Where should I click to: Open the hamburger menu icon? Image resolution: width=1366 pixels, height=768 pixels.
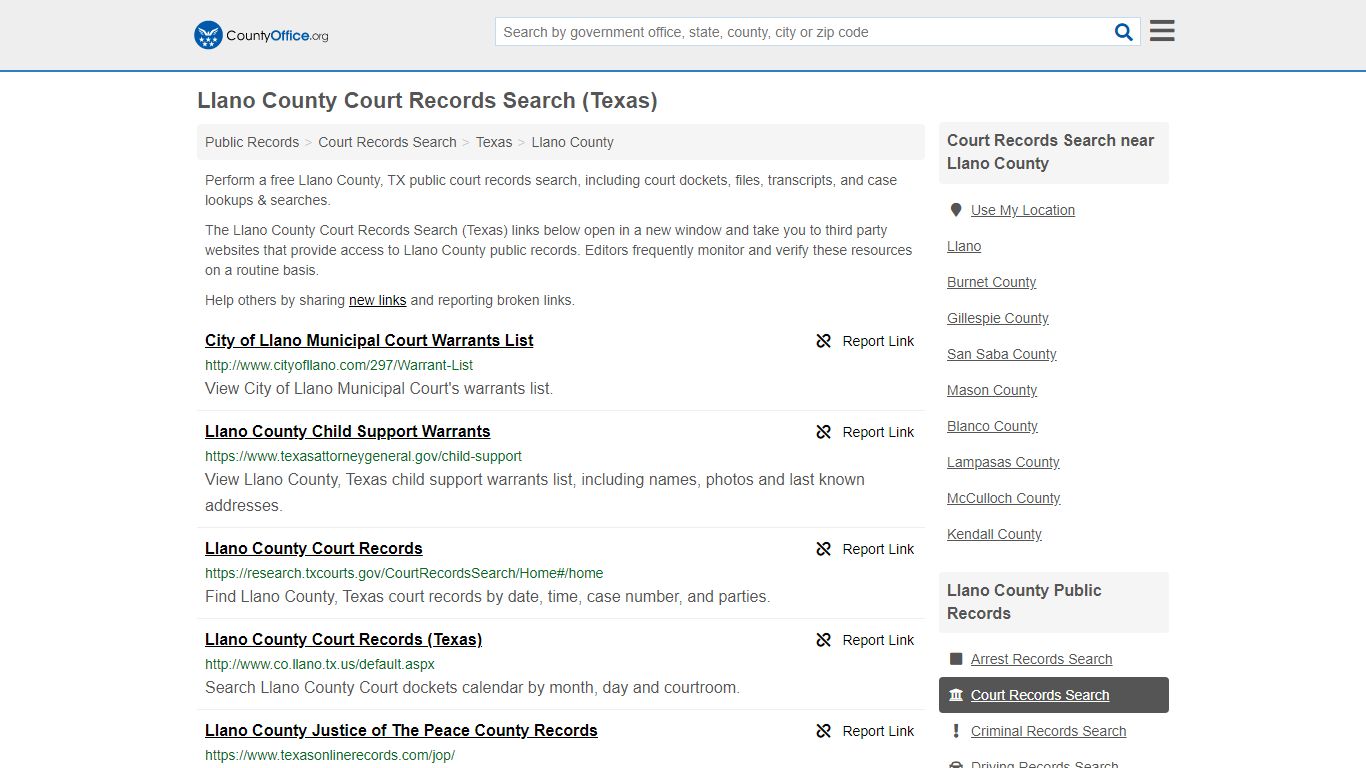coord(1162,31)
